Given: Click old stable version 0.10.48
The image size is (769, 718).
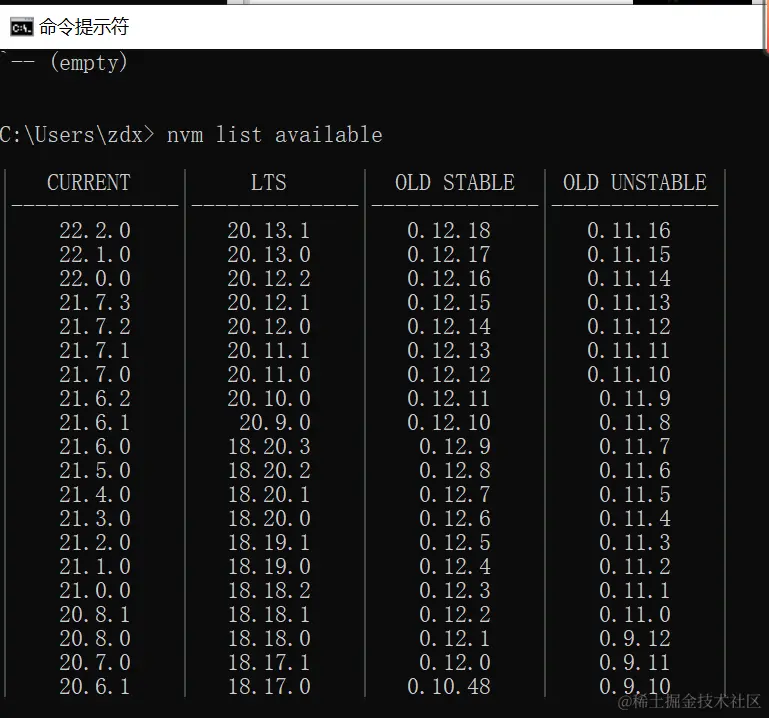Looking at the screenshot, I should point(449,687).
